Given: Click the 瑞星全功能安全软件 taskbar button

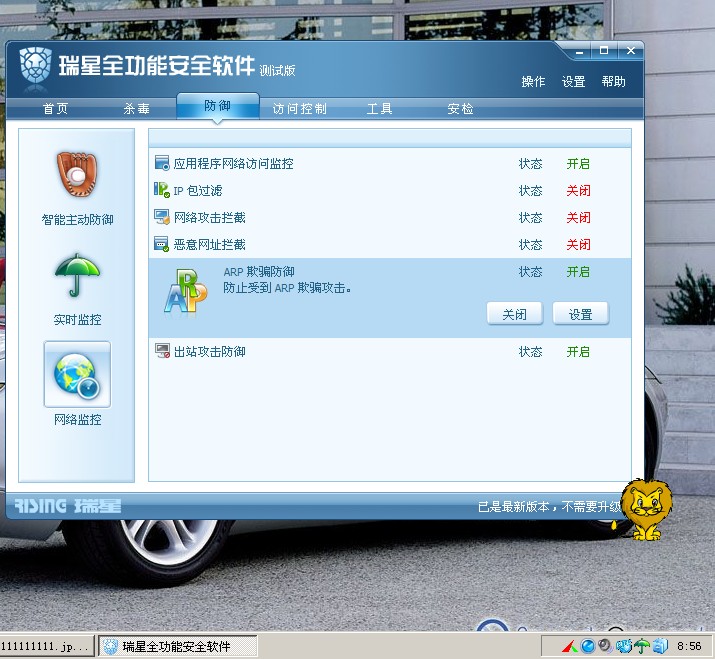Looking at the screenshot, I should 178,646.
